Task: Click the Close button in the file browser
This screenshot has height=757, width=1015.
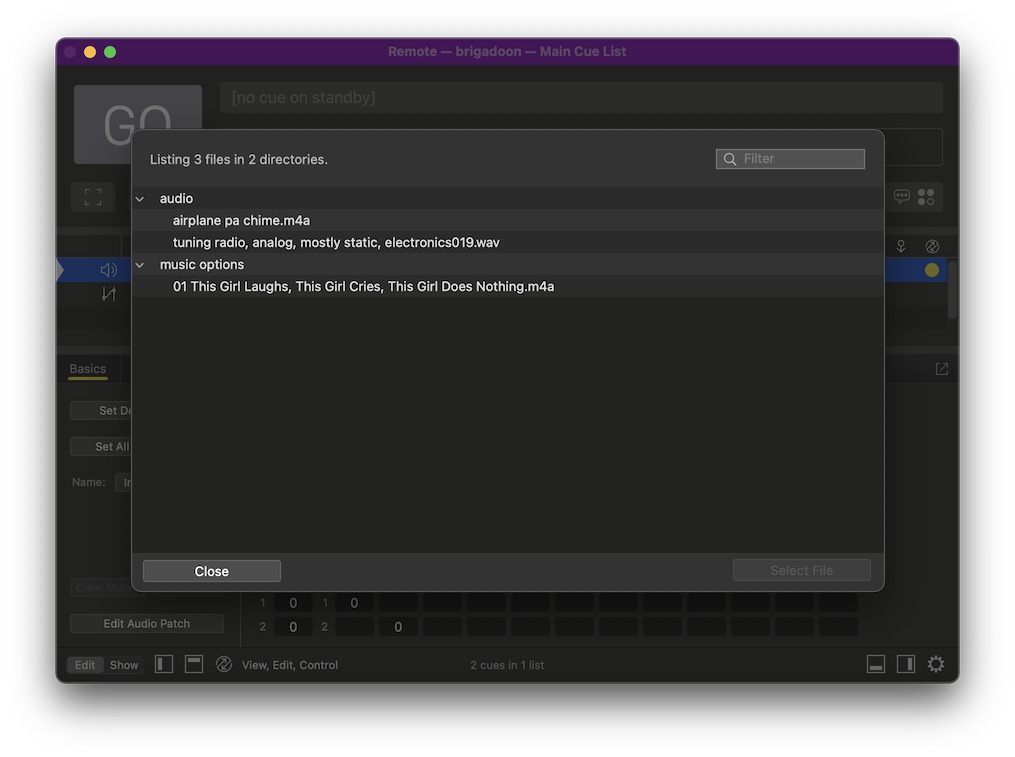Action: 211,570
